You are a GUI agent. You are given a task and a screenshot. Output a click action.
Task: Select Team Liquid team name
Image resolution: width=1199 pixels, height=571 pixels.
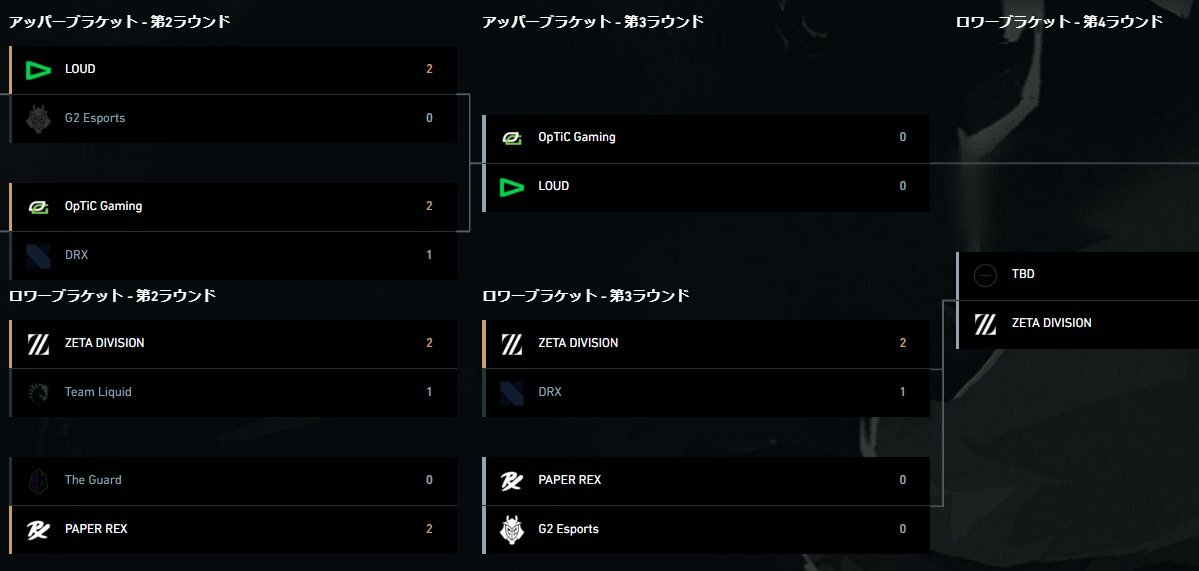[98, 392]
